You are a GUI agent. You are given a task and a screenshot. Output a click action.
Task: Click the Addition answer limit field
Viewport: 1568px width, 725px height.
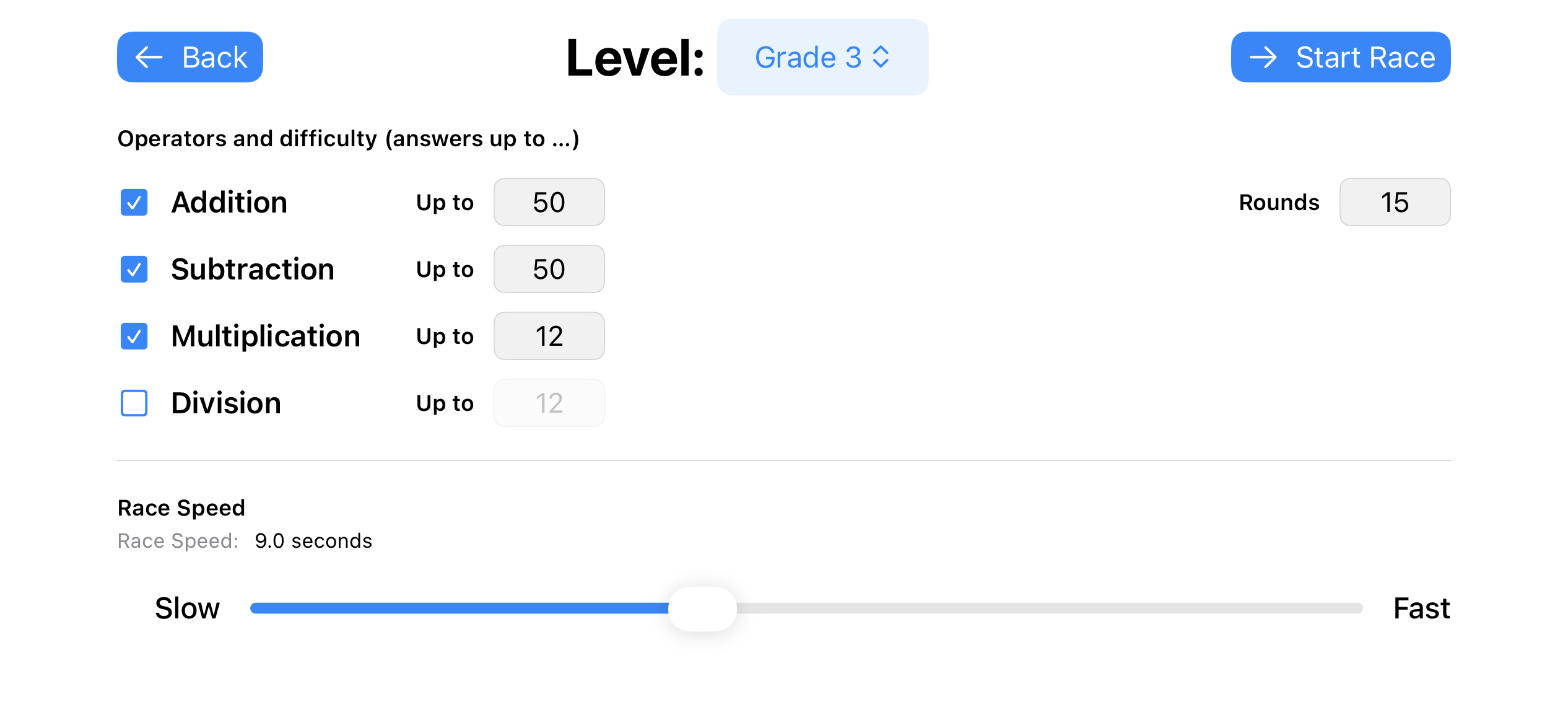[x=549, y=202]
